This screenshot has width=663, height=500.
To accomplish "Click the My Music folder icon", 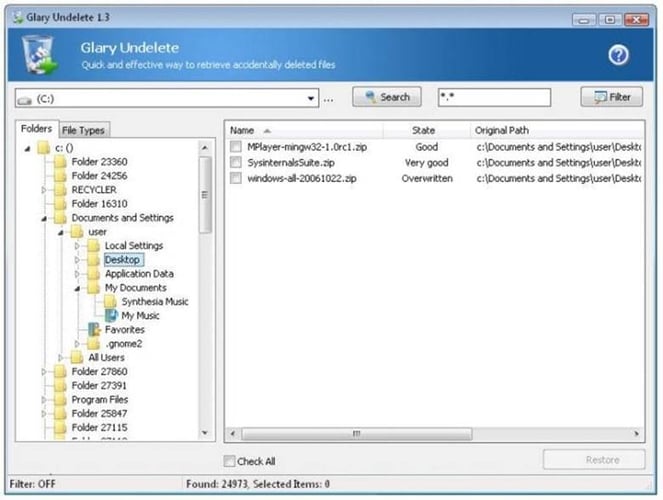I will tap(112, 315).
